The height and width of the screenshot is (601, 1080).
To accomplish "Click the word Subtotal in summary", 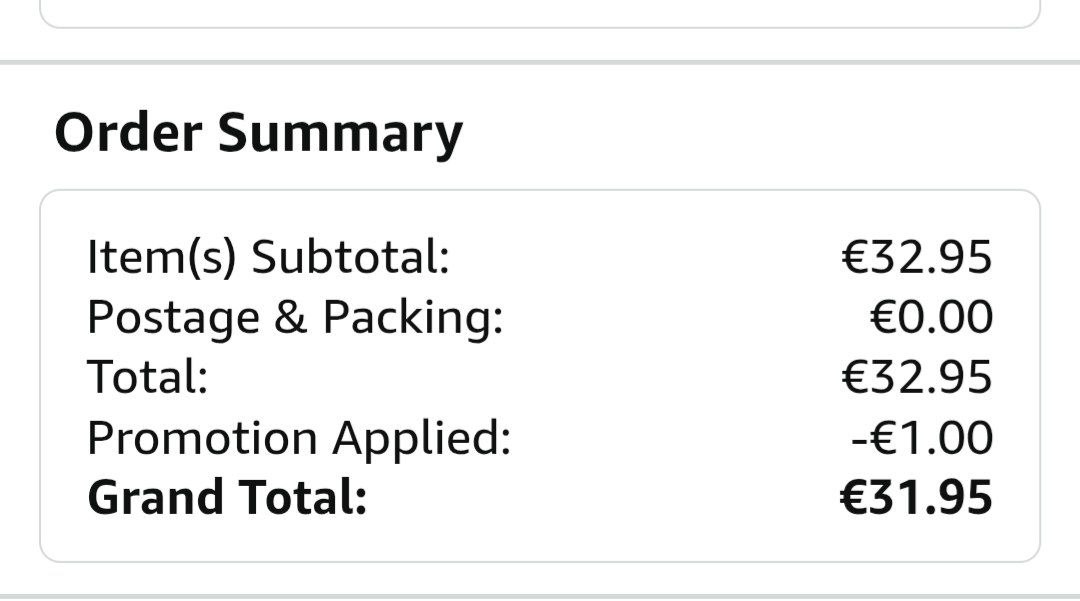I will pos(350,257).
